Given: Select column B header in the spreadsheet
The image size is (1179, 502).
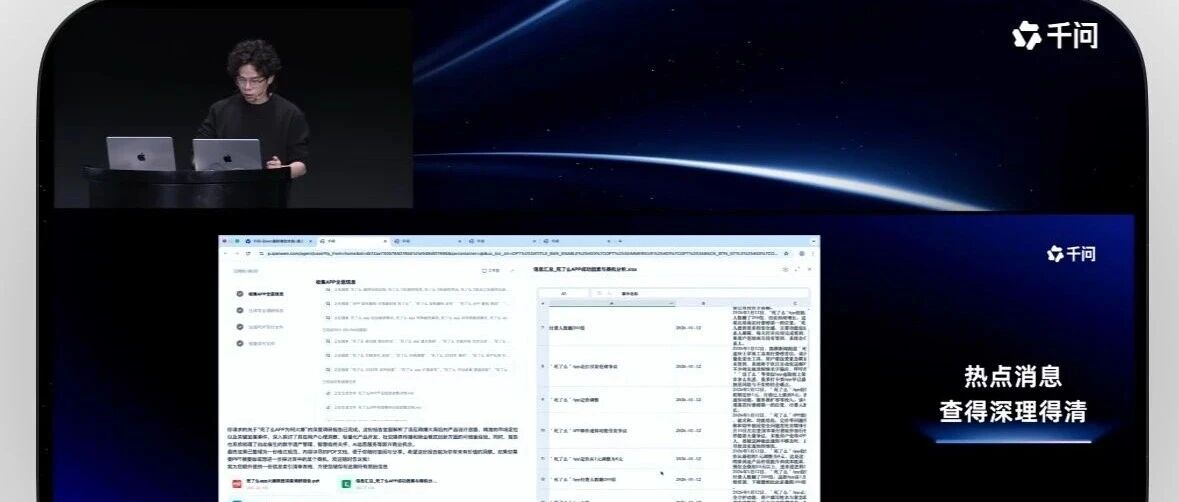Looking at the screenshot, I should pos(703,304).
